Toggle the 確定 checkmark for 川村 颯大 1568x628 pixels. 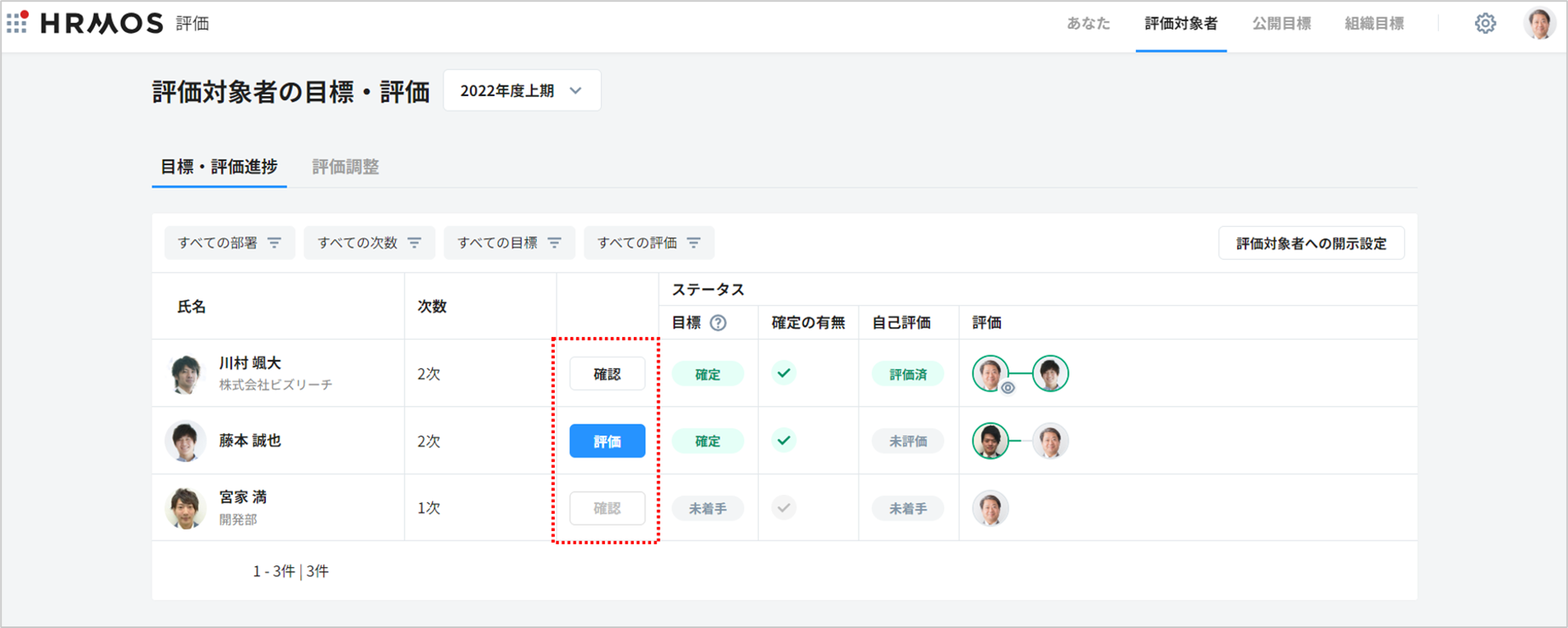783,374
